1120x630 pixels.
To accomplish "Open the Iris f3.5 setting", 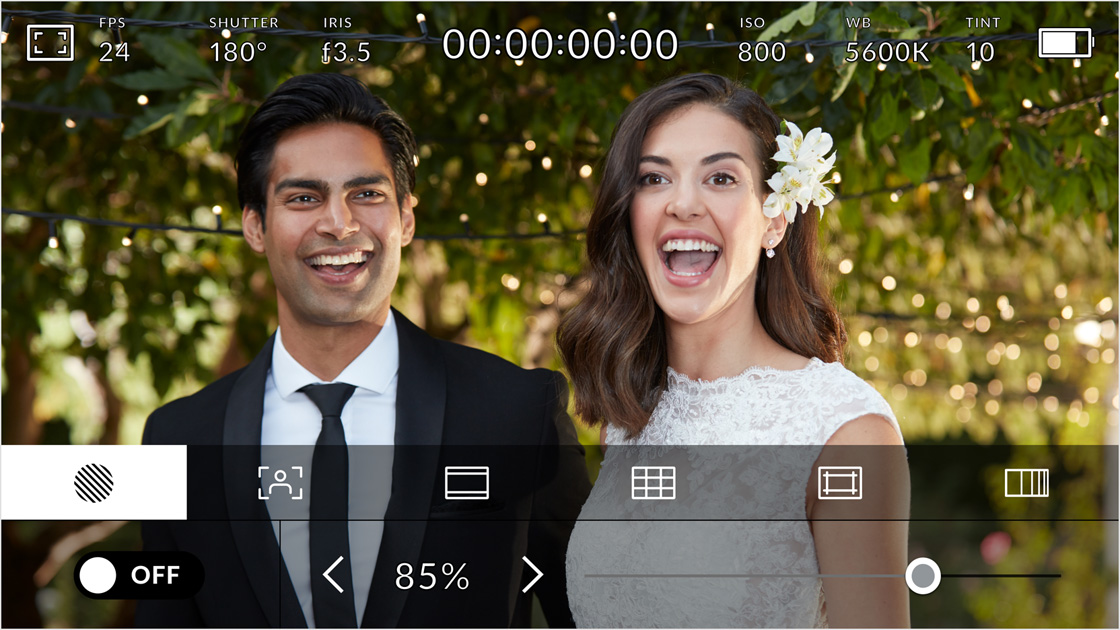I will click(x=346, y=42).
